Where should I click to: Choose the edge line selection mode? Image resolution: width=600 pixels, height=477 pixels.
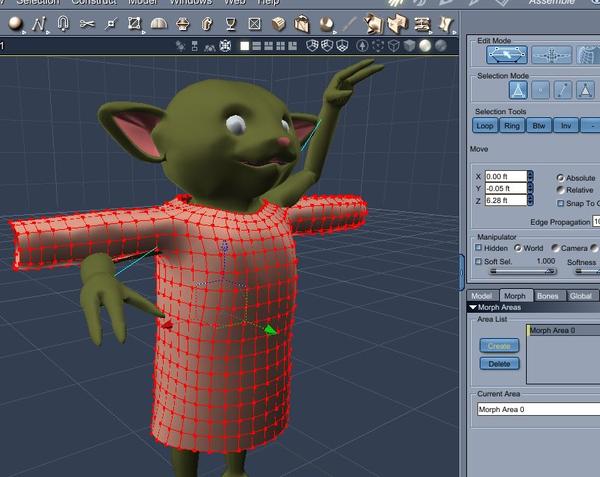click(x=562, y=90)
